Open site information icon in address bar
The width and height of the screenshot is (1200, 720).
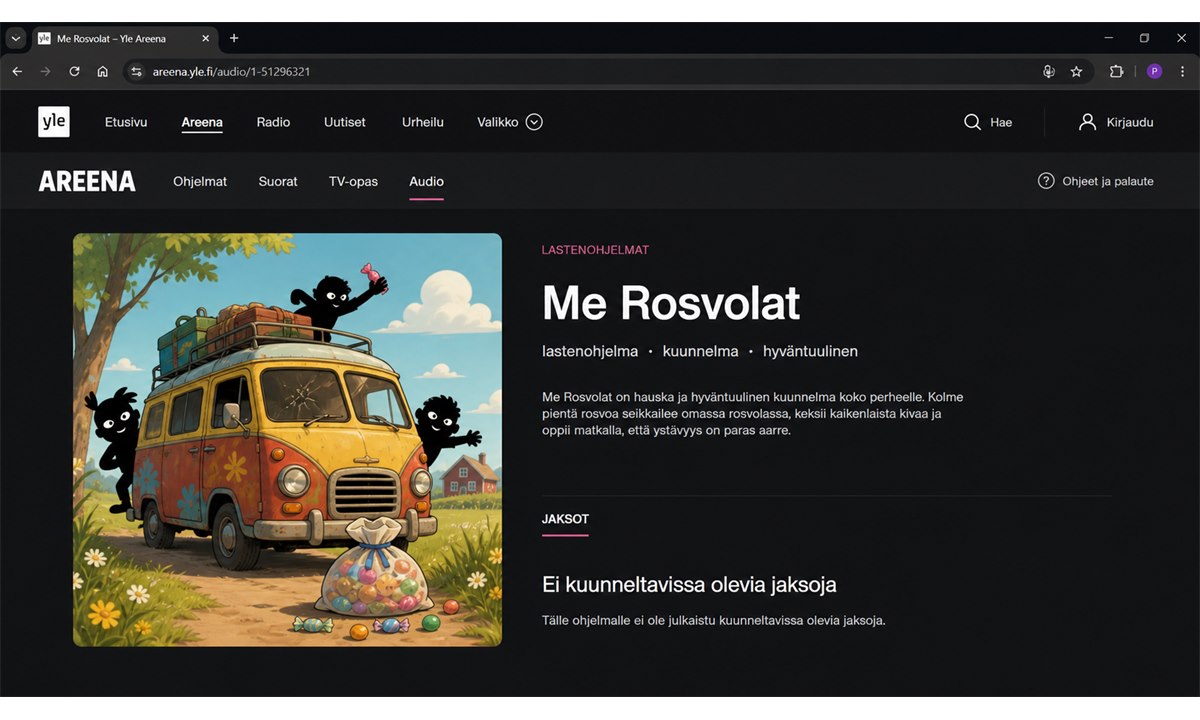tap(137, 72)
